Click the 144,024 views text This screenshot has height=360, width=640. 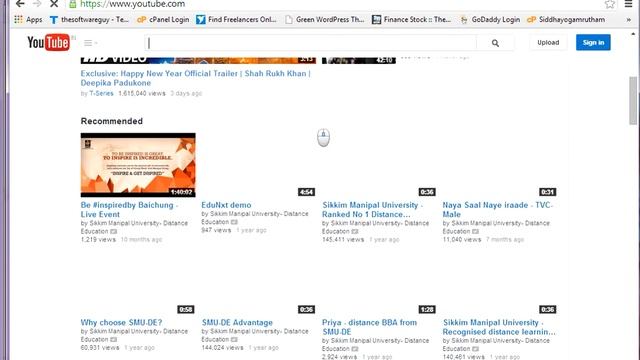click(x=222, y=348)
